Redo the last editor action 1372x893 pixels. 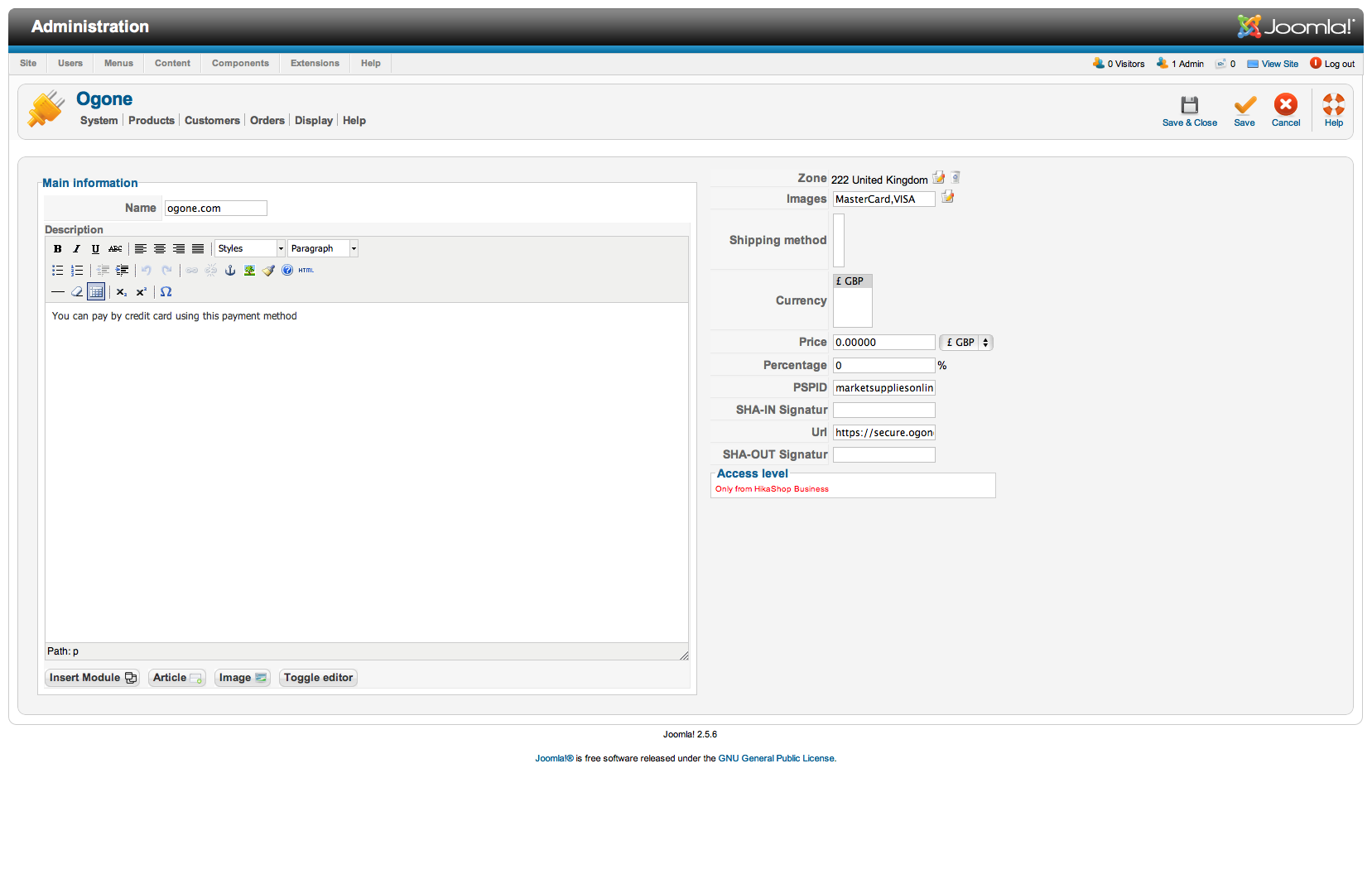pyautogui.click(x=166, y=270)
